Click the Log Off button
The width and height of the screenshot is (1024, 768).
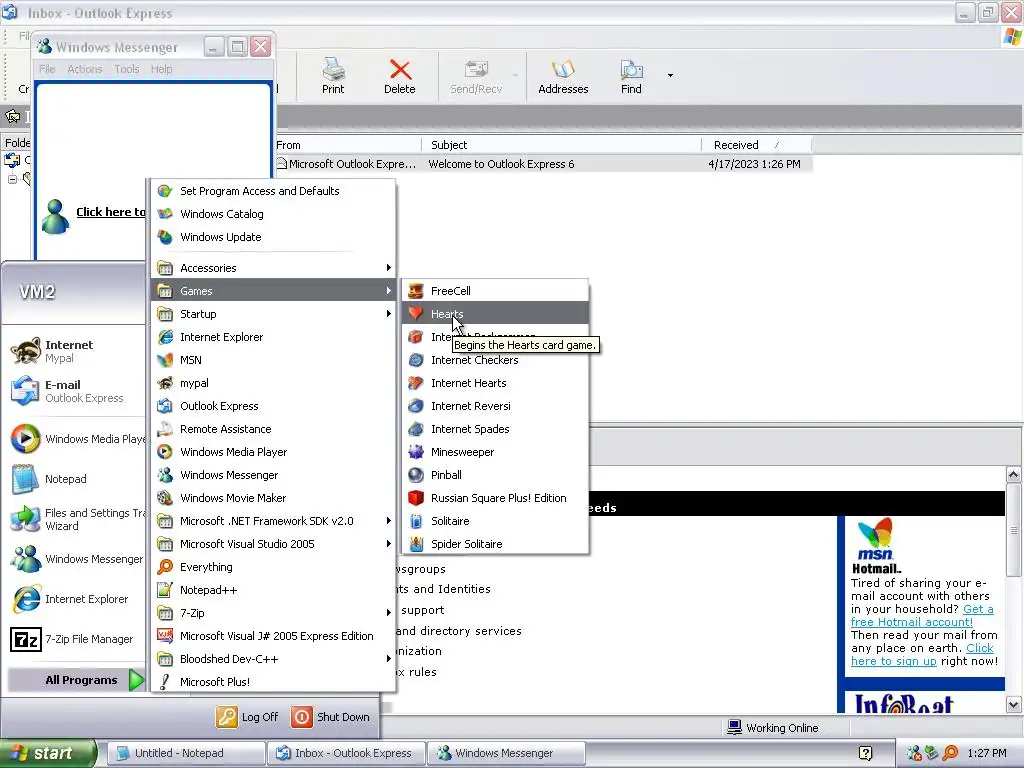click(x=248, y=716)
